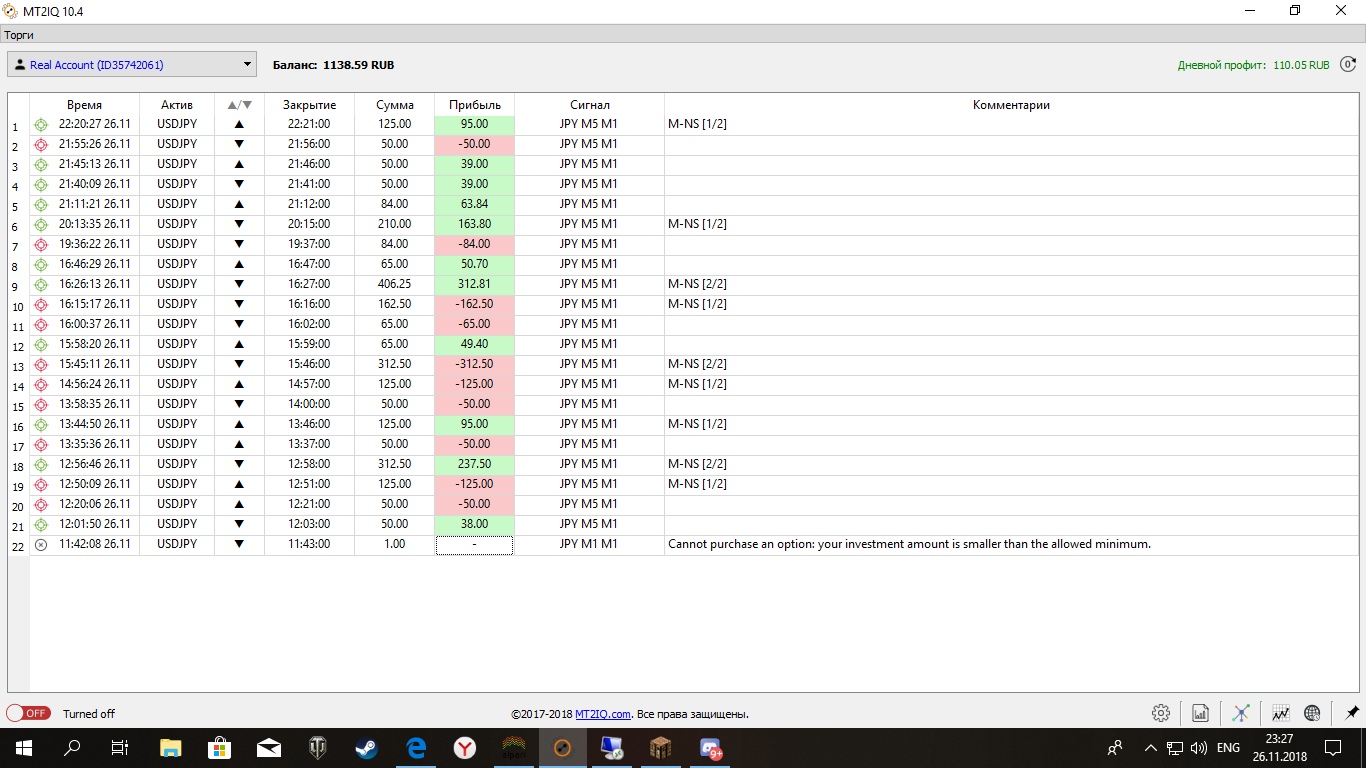
Task: Turn on the OFF trading switch
Action: [29, 713]
